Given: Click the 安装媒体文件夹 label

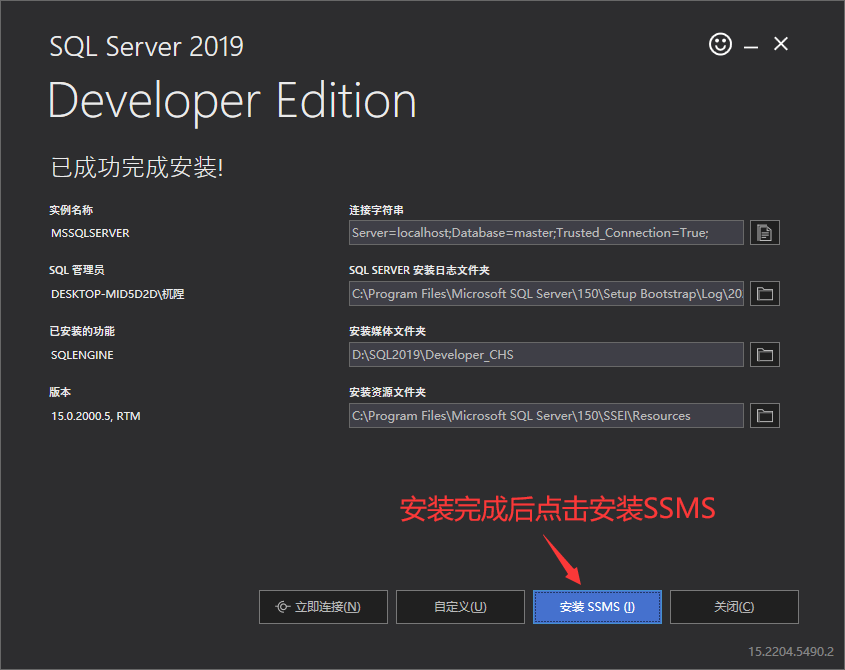Looking at the screenshot, I should tap(387, 331).
